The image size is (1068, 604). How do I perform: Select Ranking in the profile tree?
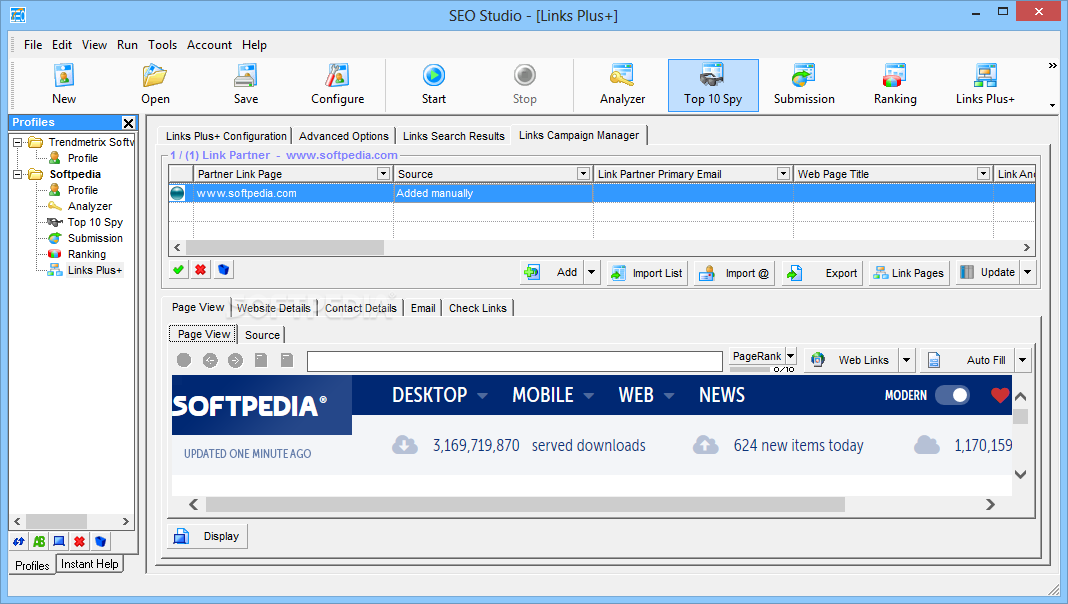tap(87, 254)
